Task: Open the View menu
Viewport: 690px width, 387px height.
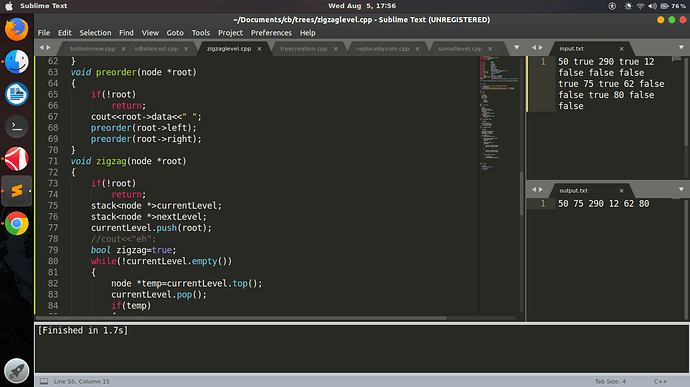Action: pyautogui.click(x=150, y=33)
